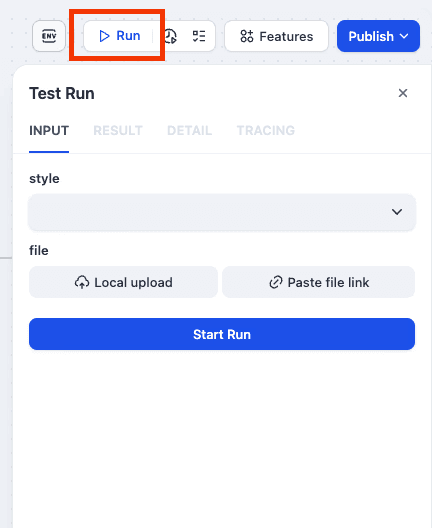The height and width of the screenshot is (528, 432).
Task: Click the style field chevron arrow
Action: pyautogui.click(x=397, y=212)
